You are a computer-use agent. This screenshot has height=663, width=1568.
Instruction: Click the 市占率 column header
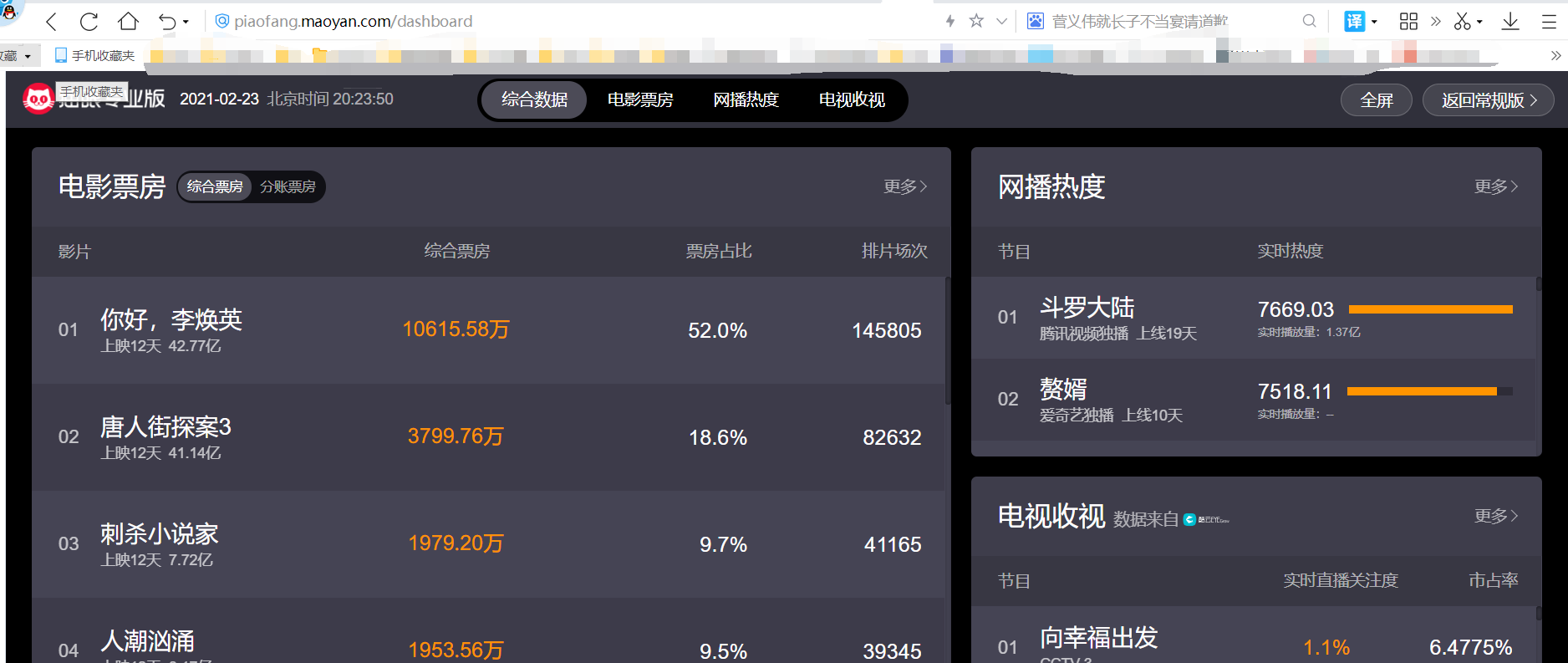[x=1494, y=580]
